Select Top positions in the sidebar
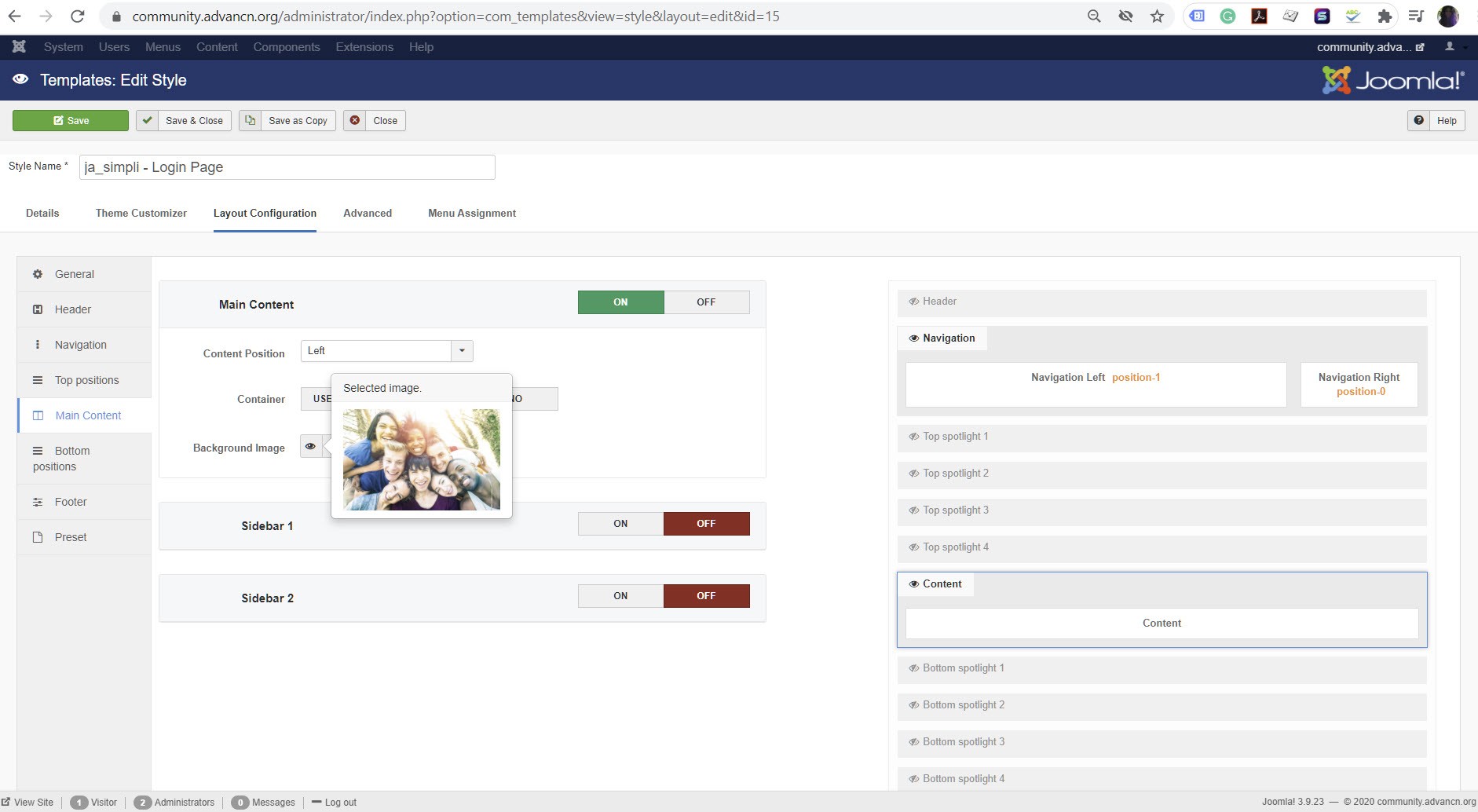 pyautogui.click(x=84, y=380)
